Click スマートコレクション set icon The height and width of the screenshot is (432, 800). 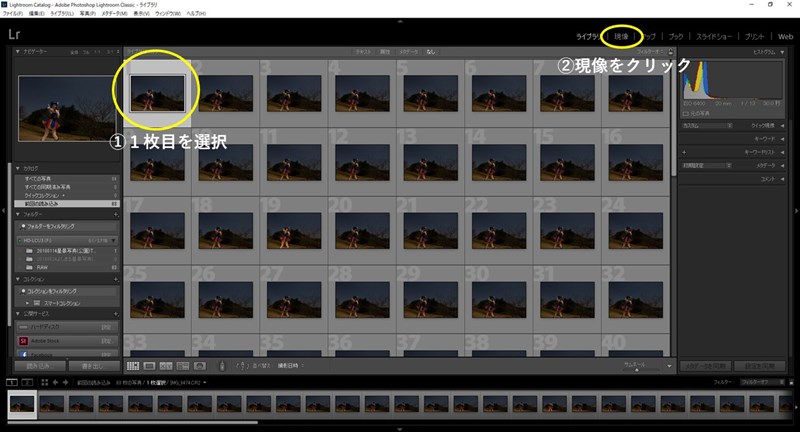pos(37,303)
